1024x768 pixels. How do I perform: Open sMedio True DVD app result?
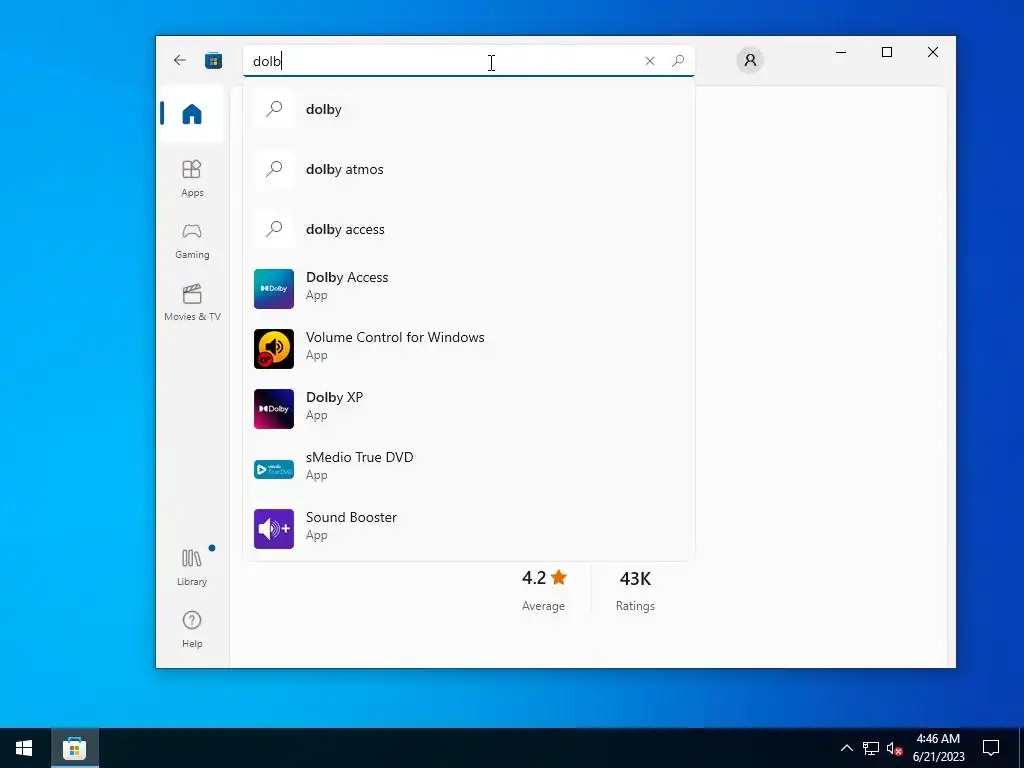click(469, 468)
